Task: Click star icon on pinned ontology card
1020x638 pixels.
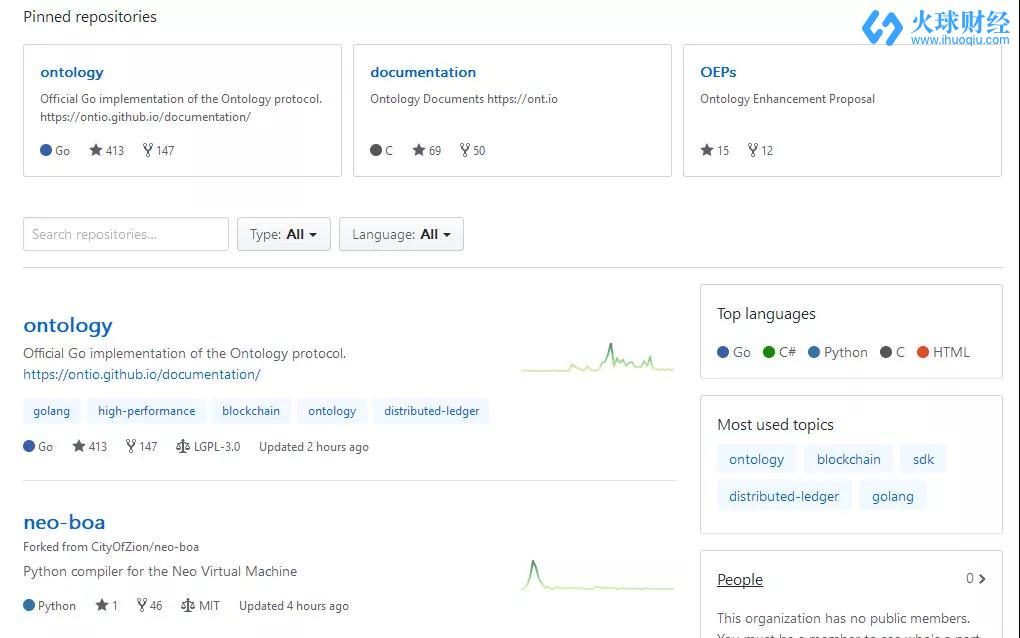Action: click(96, 150)
